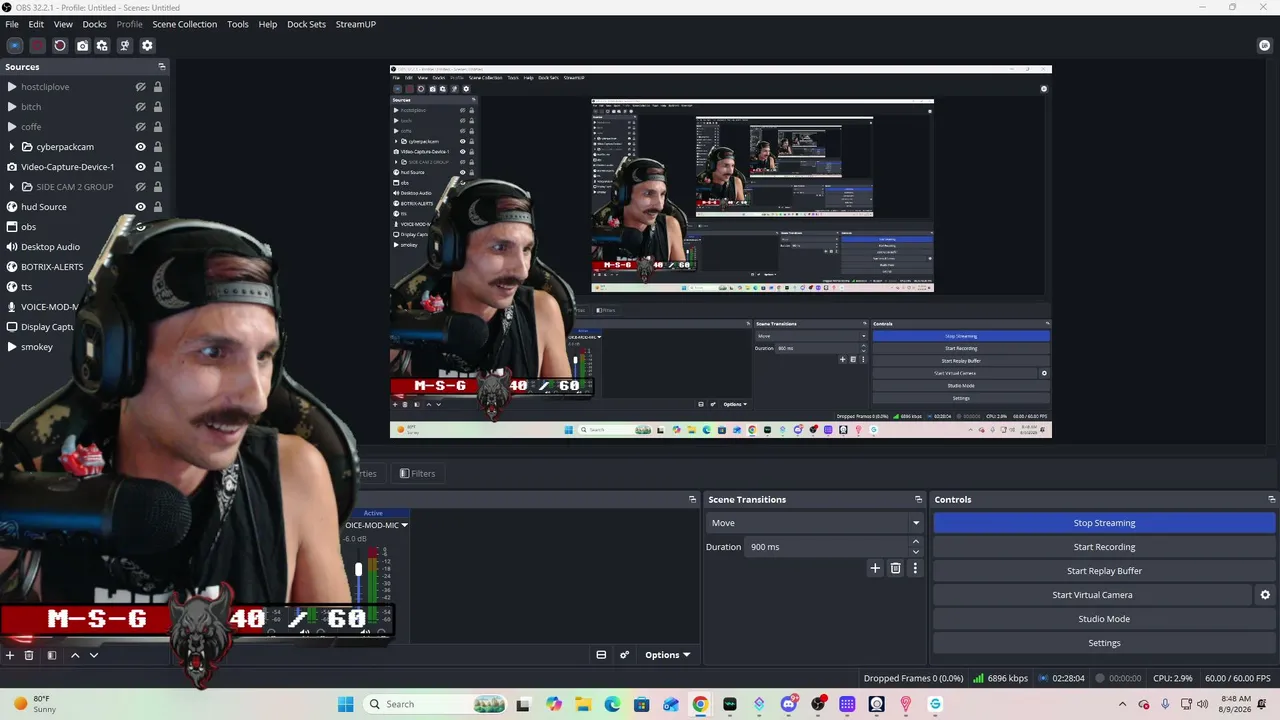
Task: Hide the hud Source layer
Action: (141, 207)
